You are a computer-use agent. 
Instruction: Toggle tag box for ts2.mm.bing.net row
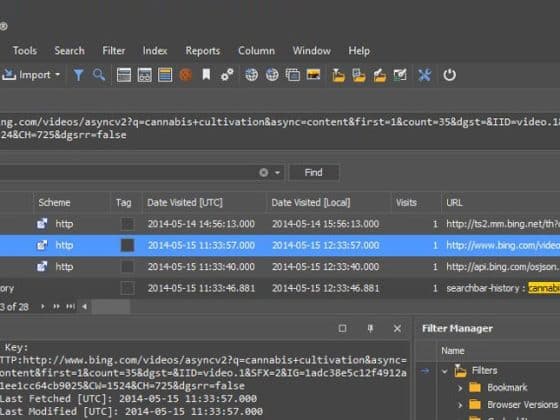pos(128,224)
